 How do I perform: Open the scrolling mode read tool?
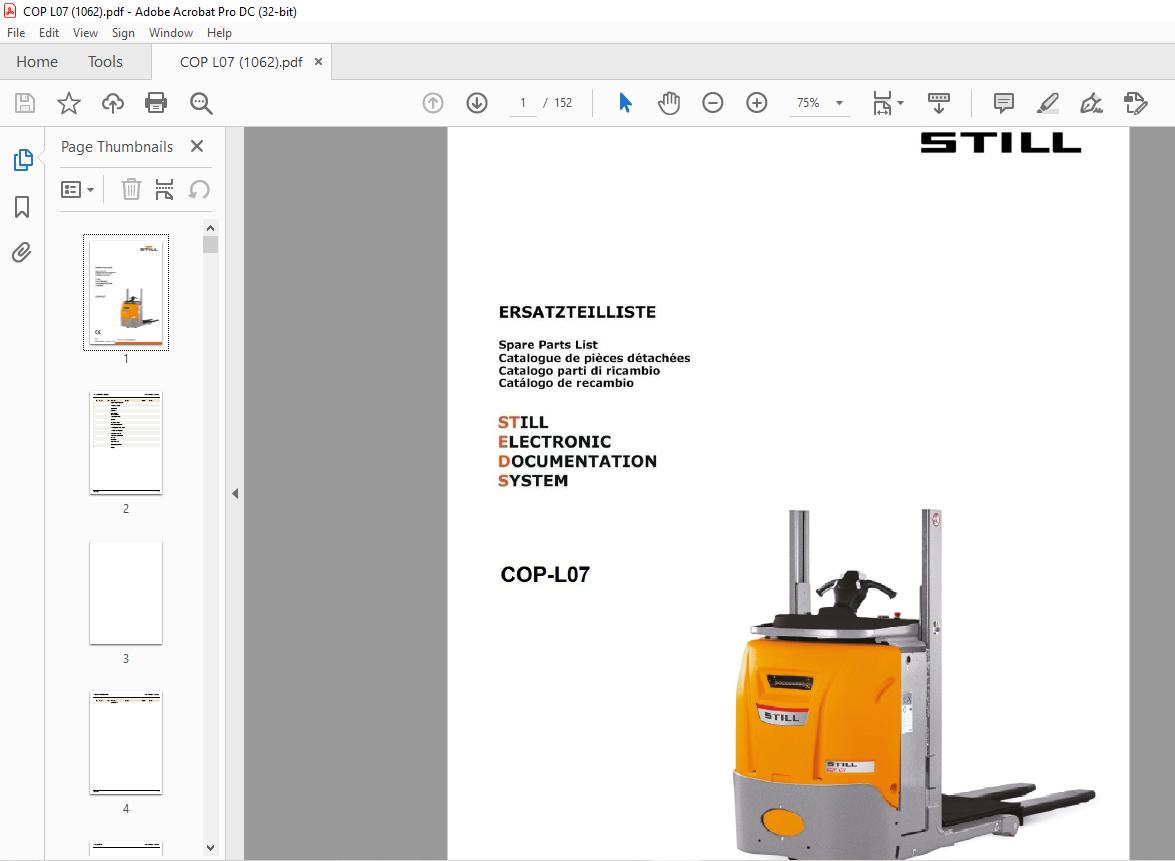[939, 103]
